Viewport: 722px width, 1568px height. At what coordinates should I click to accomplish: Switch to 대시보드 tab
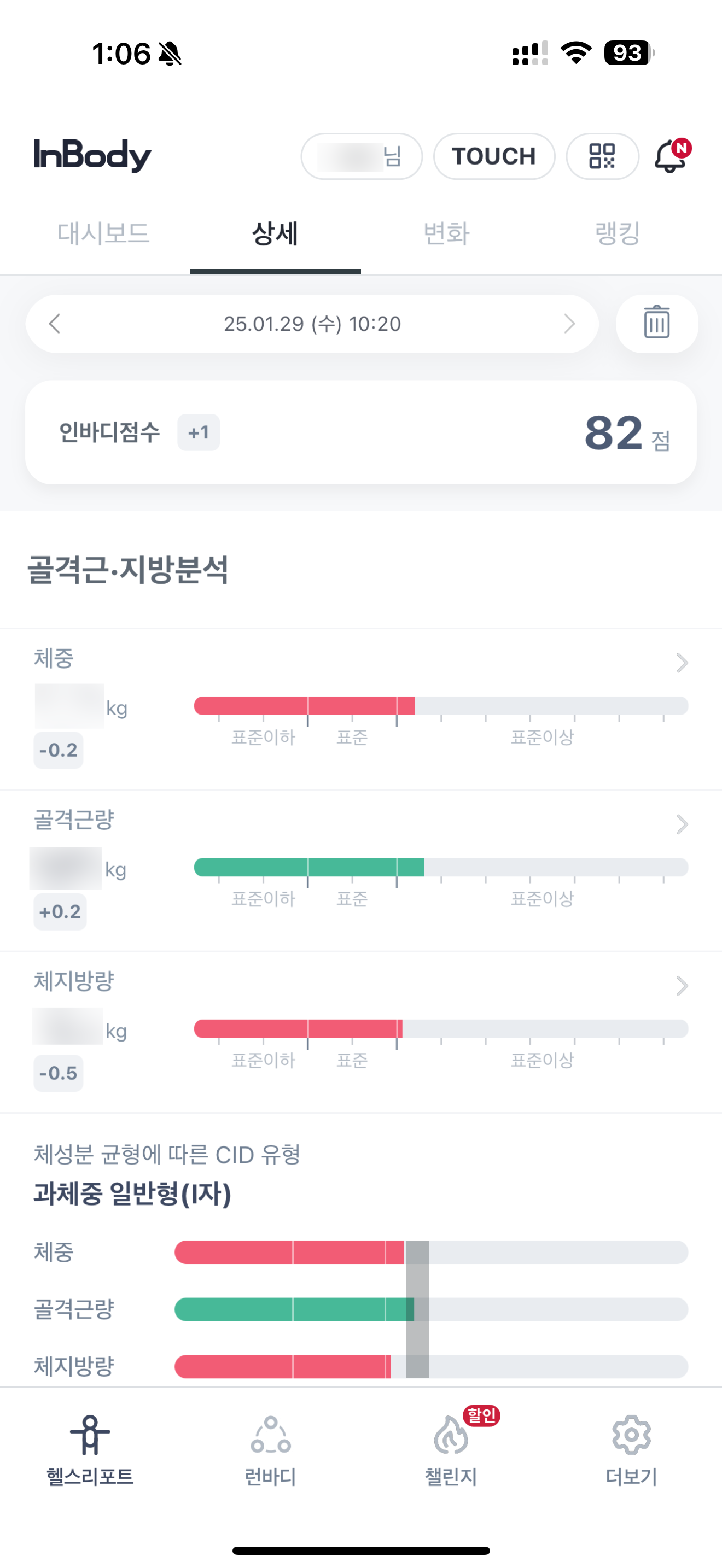click(103, 233)
